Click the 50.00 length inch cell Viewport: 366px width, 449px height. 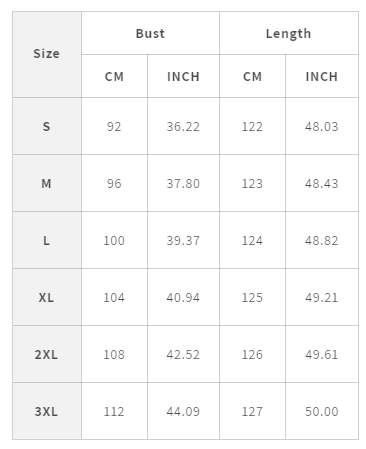(x=322, y=411)
